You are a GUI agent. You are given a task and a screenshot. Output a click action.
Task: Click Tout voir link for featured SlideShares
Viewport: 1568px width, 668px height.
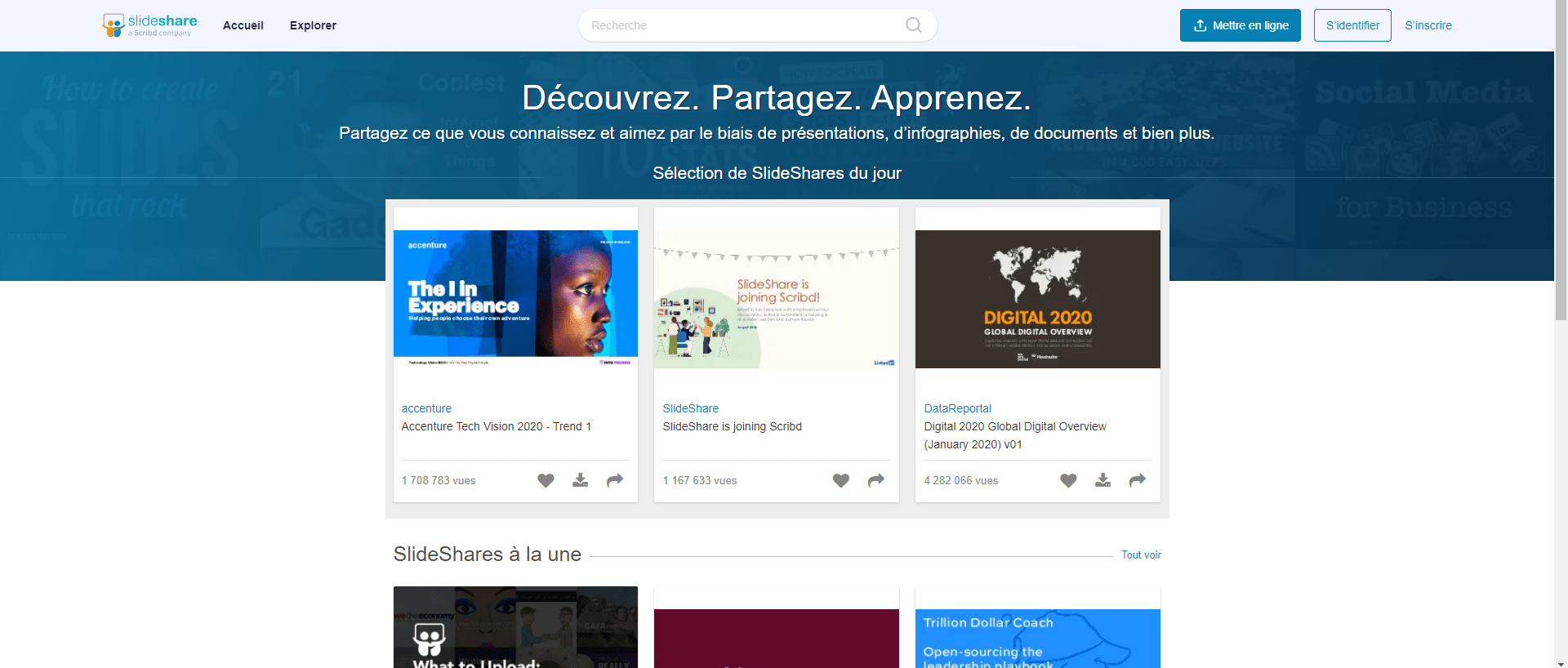point(1141,554)
